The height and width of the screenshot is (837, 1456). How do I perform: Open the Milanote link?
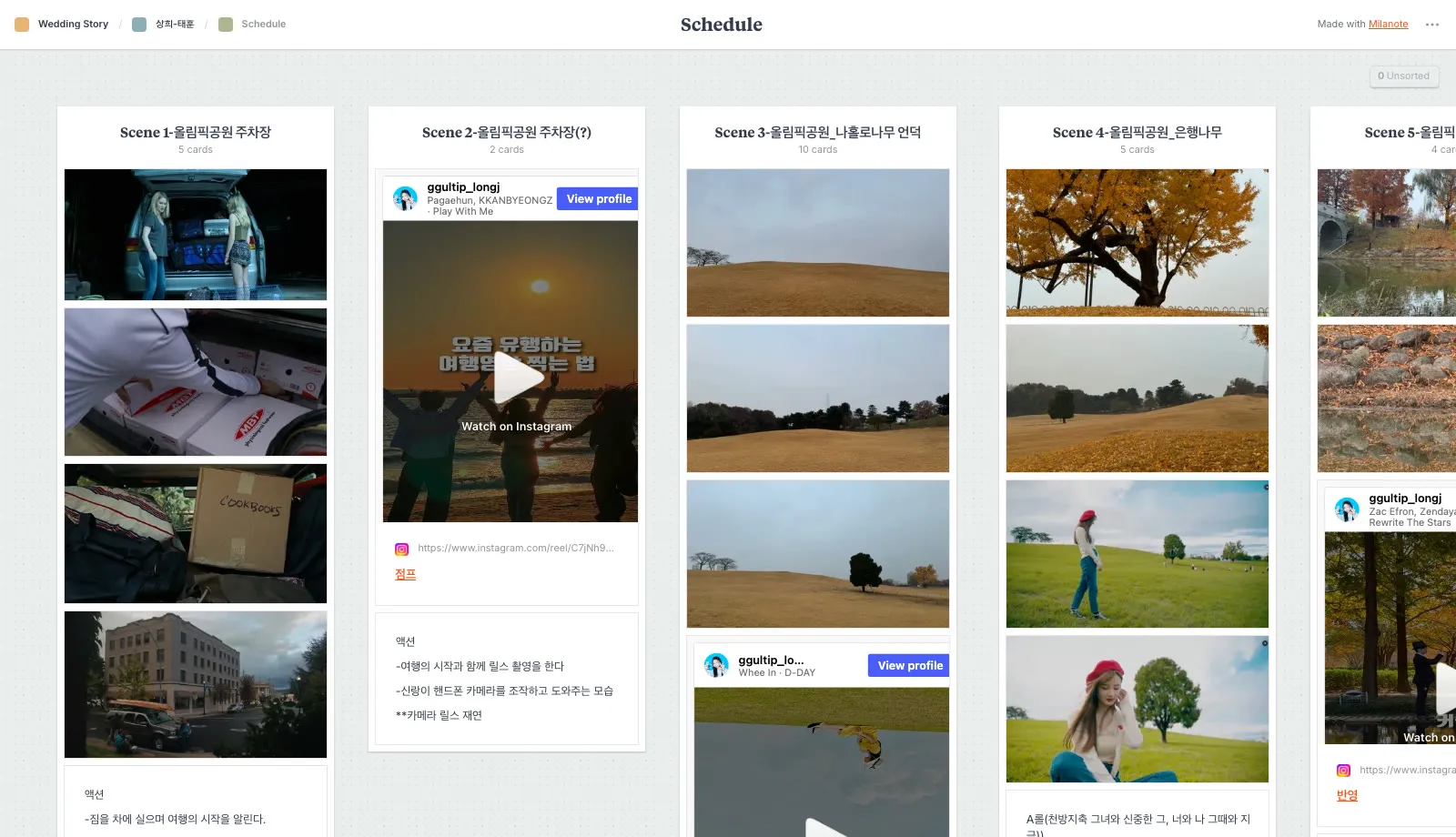pyautogui.click(x=1388, y=25)
